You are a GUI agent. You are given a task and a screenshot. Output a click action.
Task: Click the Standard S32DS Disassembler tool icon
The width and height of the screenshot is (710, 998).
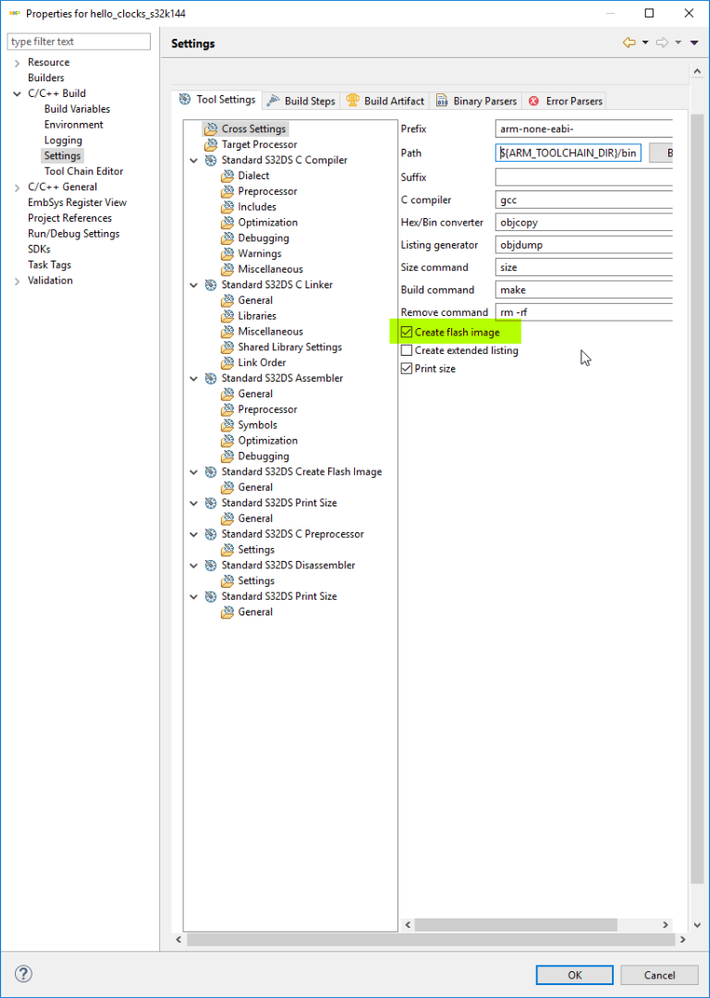(x=211, y=566)
